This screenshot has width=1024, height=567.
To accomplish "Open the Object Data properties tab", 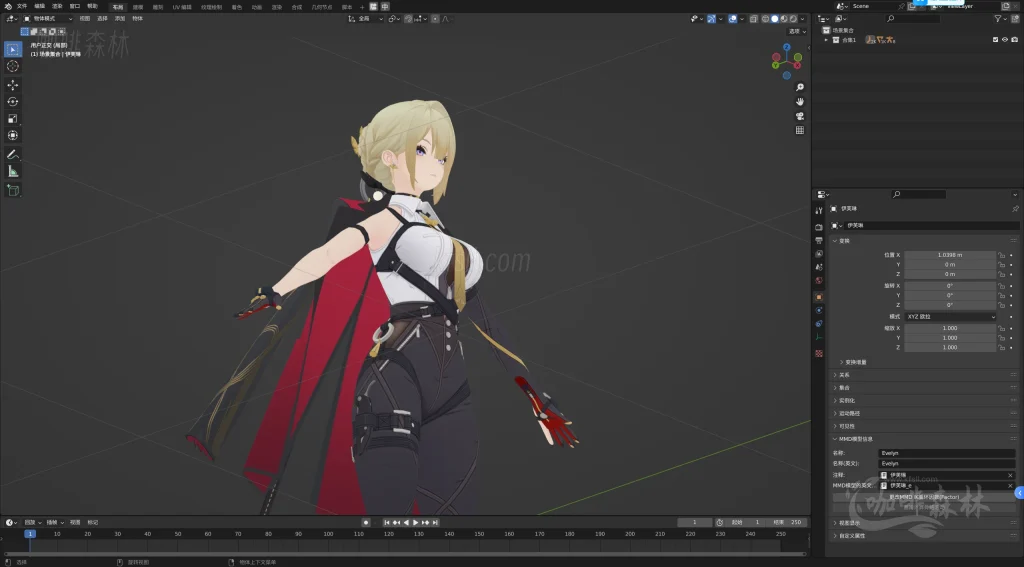I will (x=819, y=337).
